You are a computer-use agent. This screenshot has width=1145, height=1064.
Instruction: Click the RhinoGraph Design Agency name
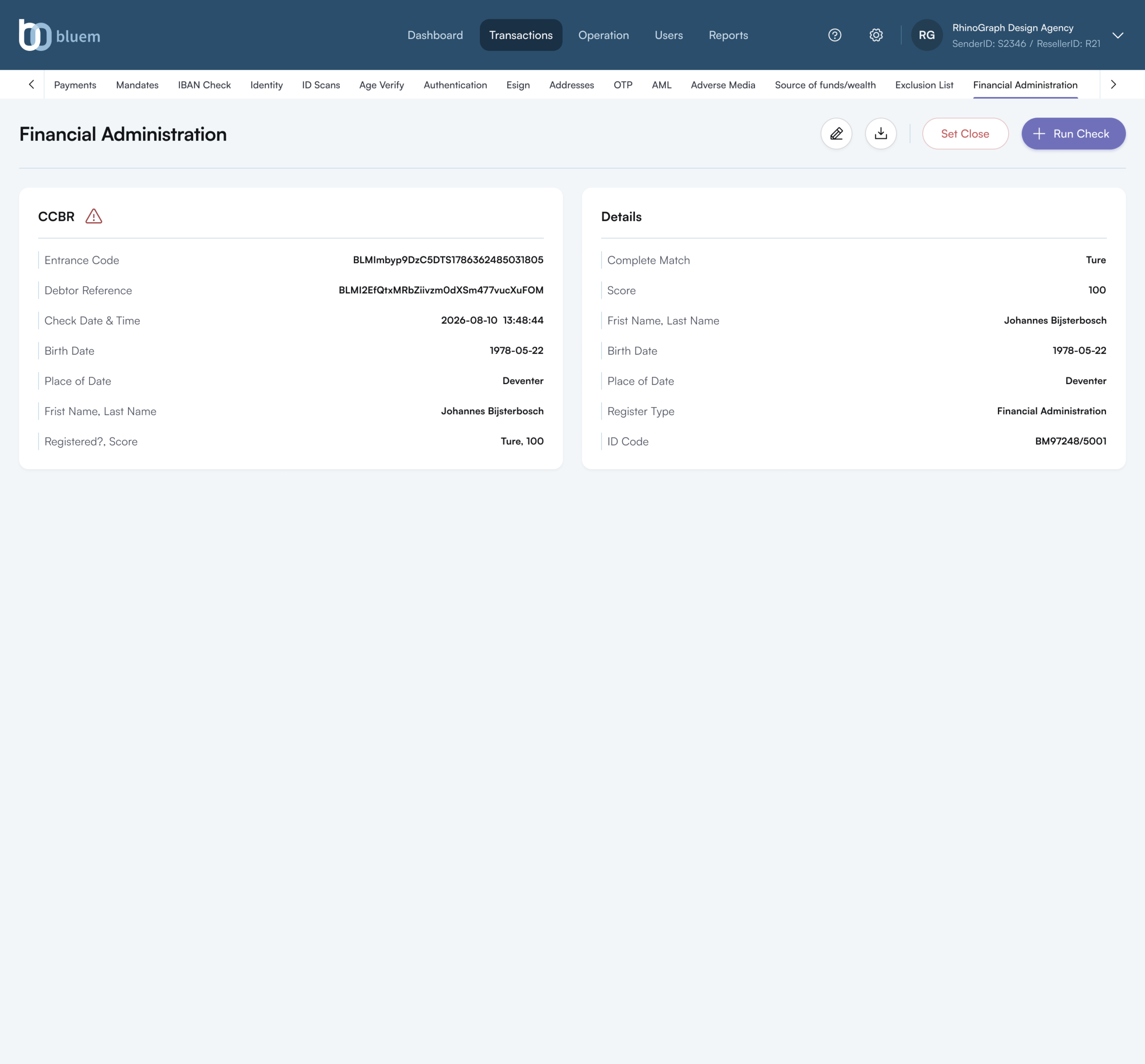[1012, 28]
